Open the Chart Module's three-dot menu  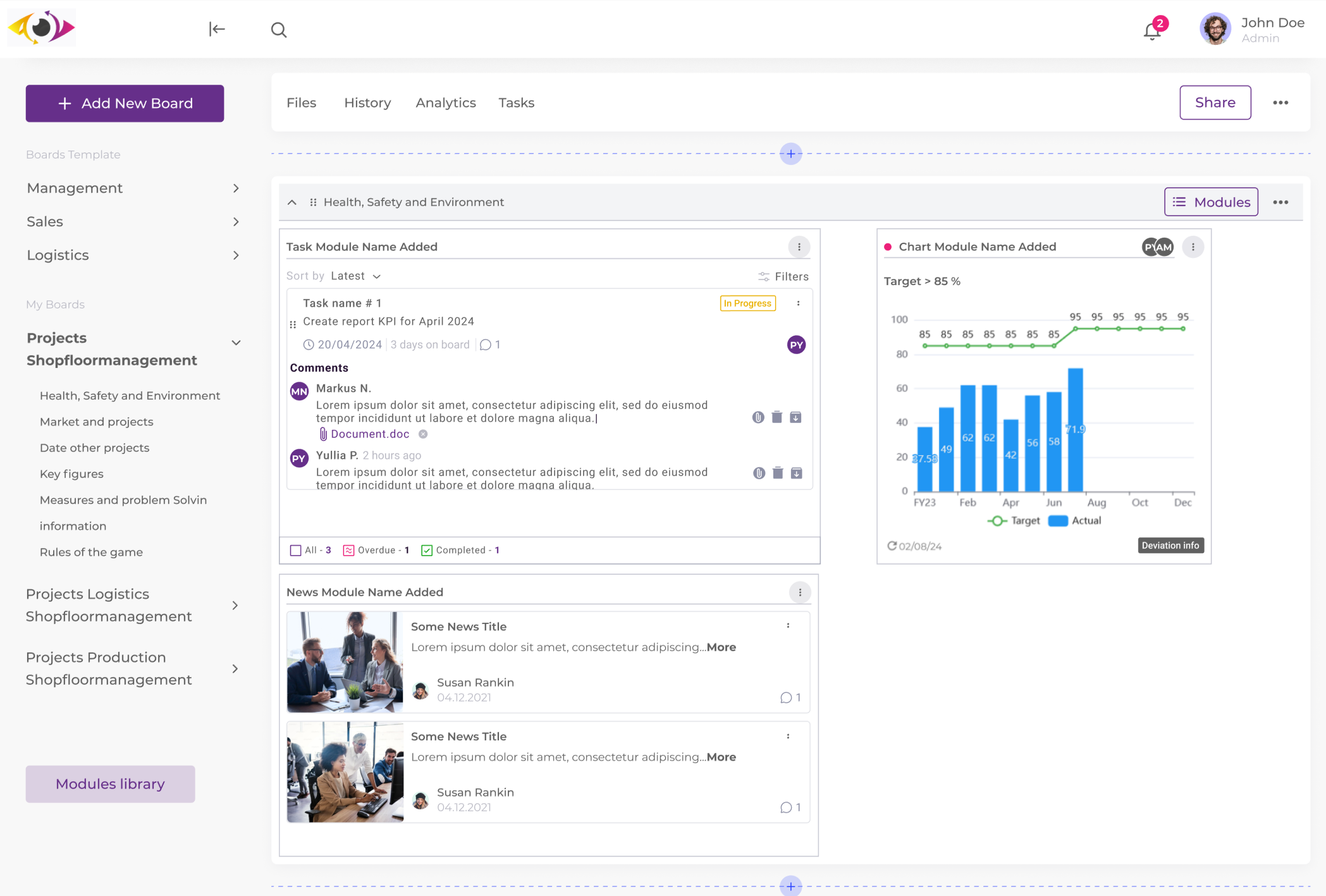(x=1193, y=247)
